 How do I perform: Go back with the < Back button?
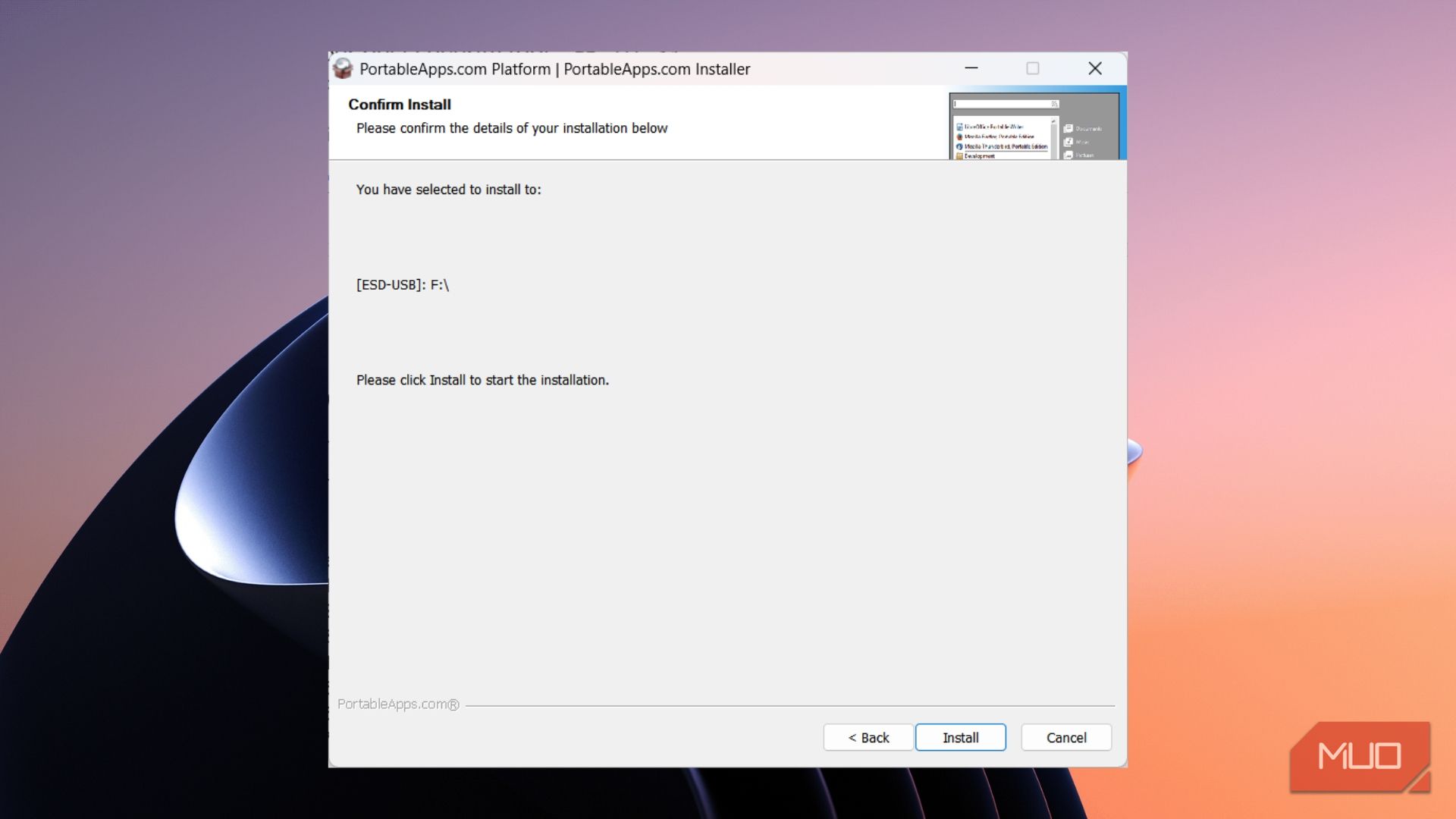[868, 737]
